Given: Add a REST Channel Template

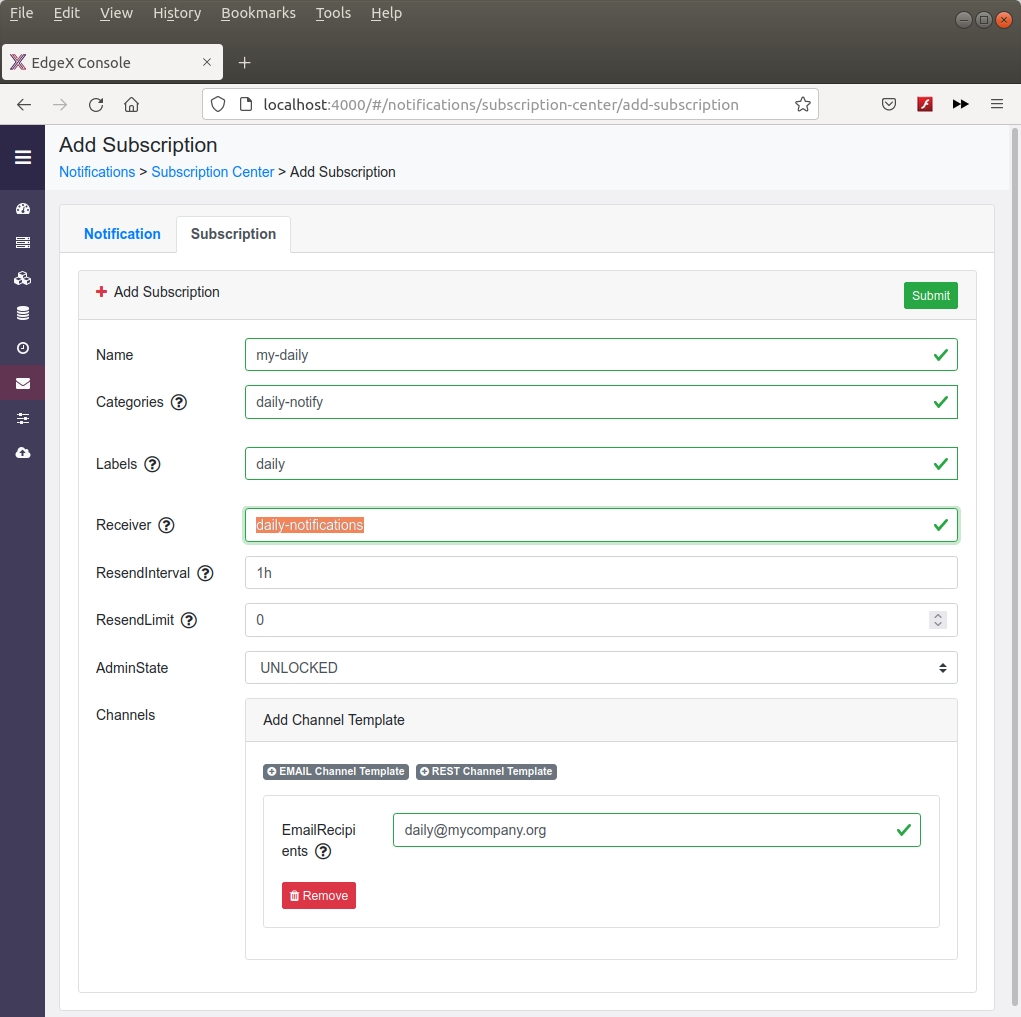Looking at the screenshot, I should (486, 772).
